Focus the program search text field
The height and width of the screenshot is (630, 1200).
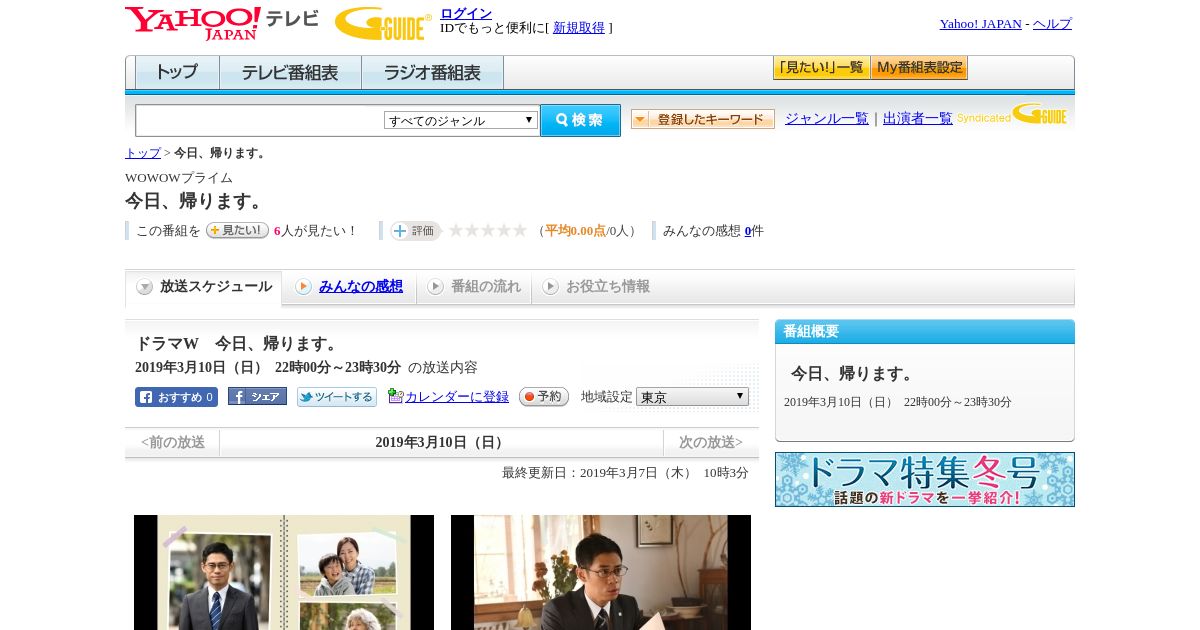[x=260, y=120]
